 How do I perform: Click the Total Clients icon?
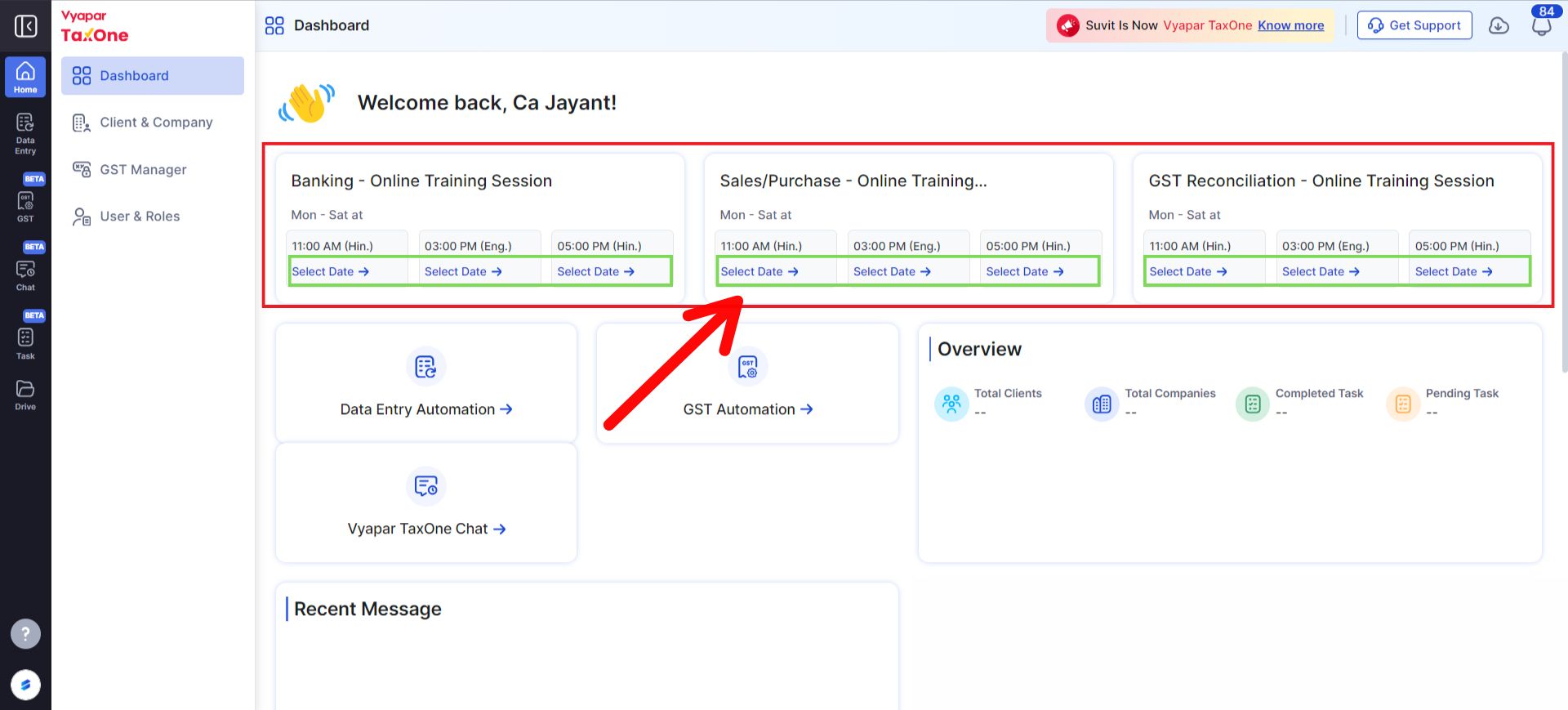tap(951, 403)
